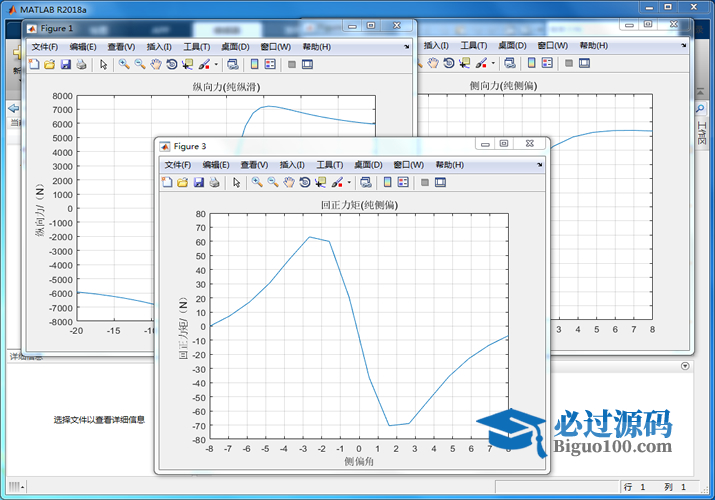Insert legend in Figure 3

click(403, 182)
